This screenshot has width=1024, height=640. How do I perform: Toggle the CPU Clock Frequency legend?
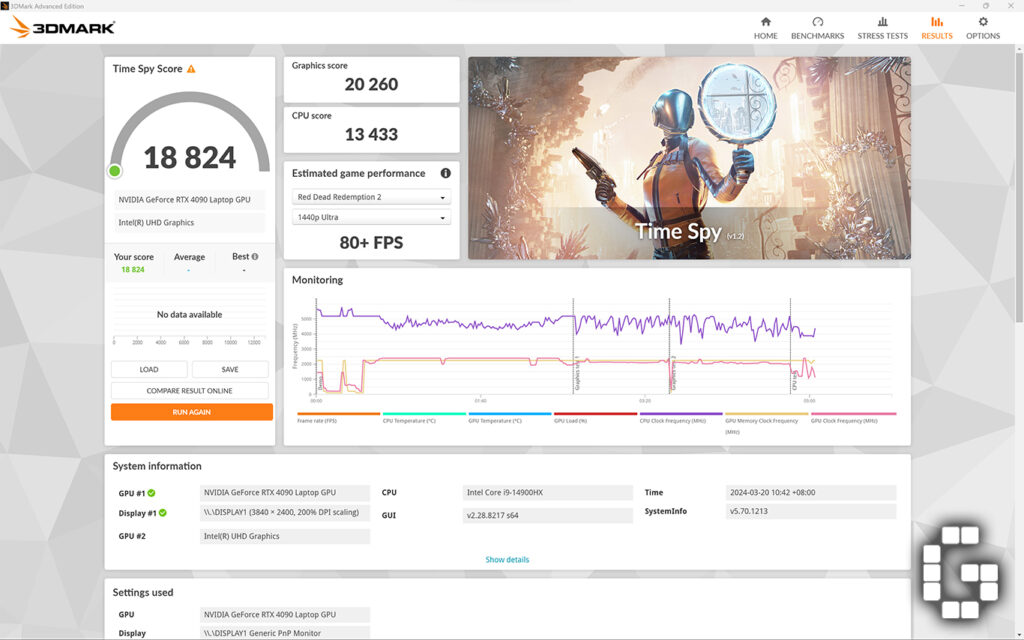point(680,418)
